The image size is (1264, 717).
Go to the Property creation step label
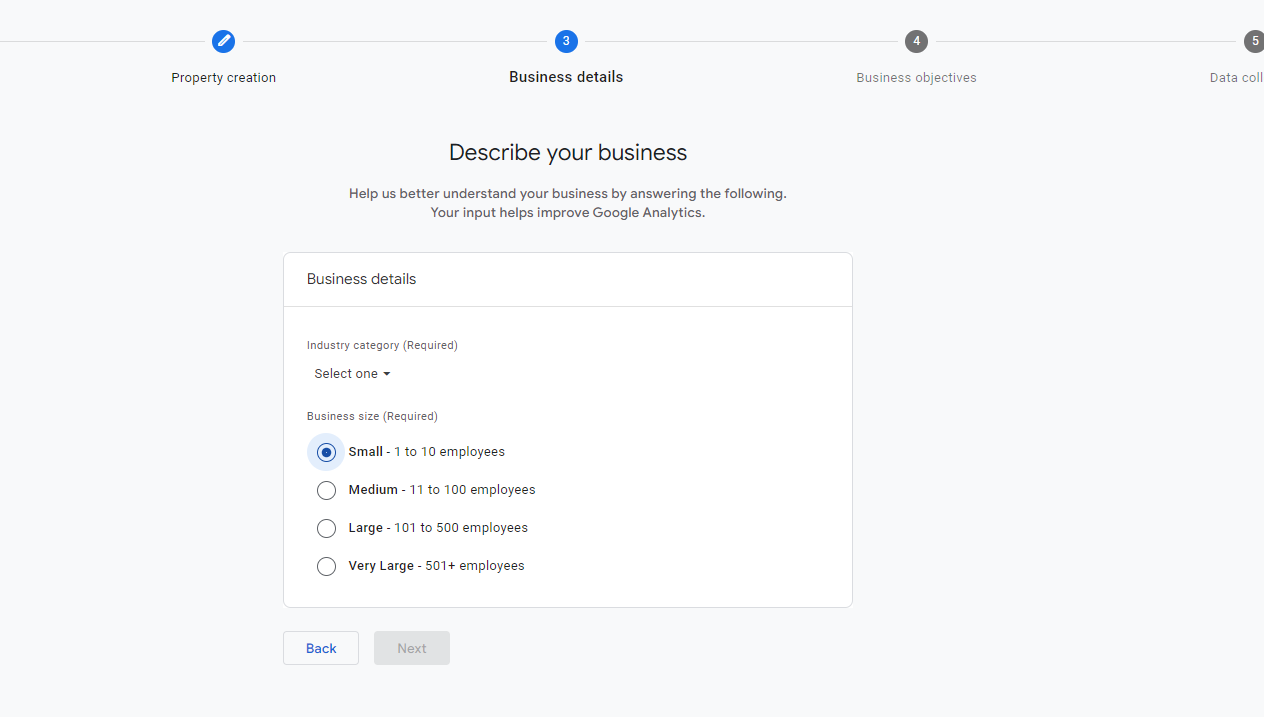223,78
